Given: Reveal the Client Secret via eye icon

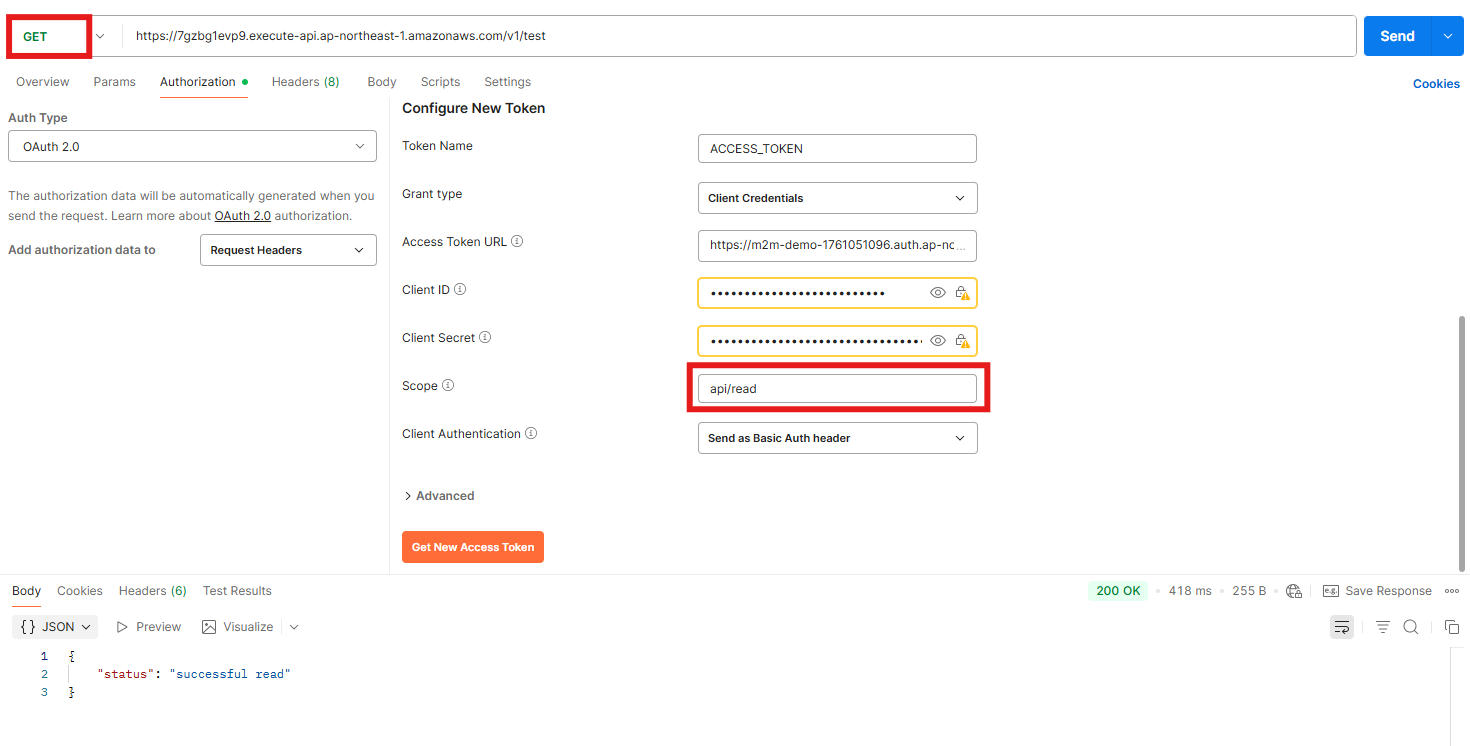Looking at the screenshot, I should 937,341.
